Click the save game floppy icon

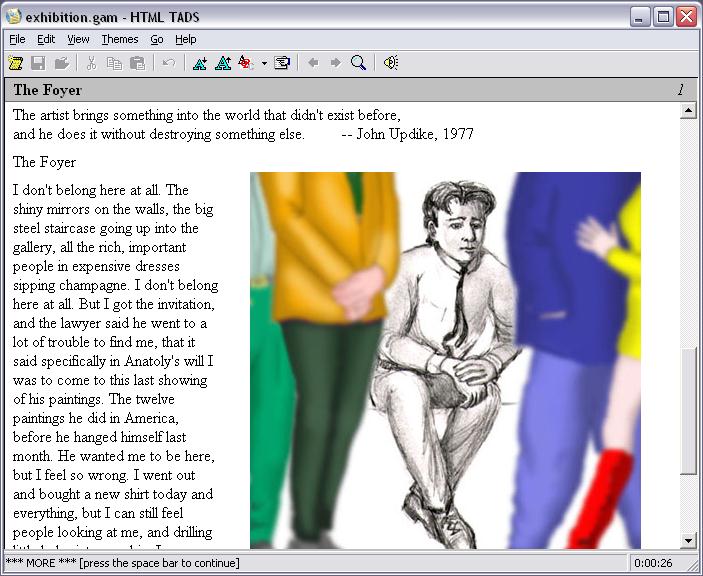point(39,63)
